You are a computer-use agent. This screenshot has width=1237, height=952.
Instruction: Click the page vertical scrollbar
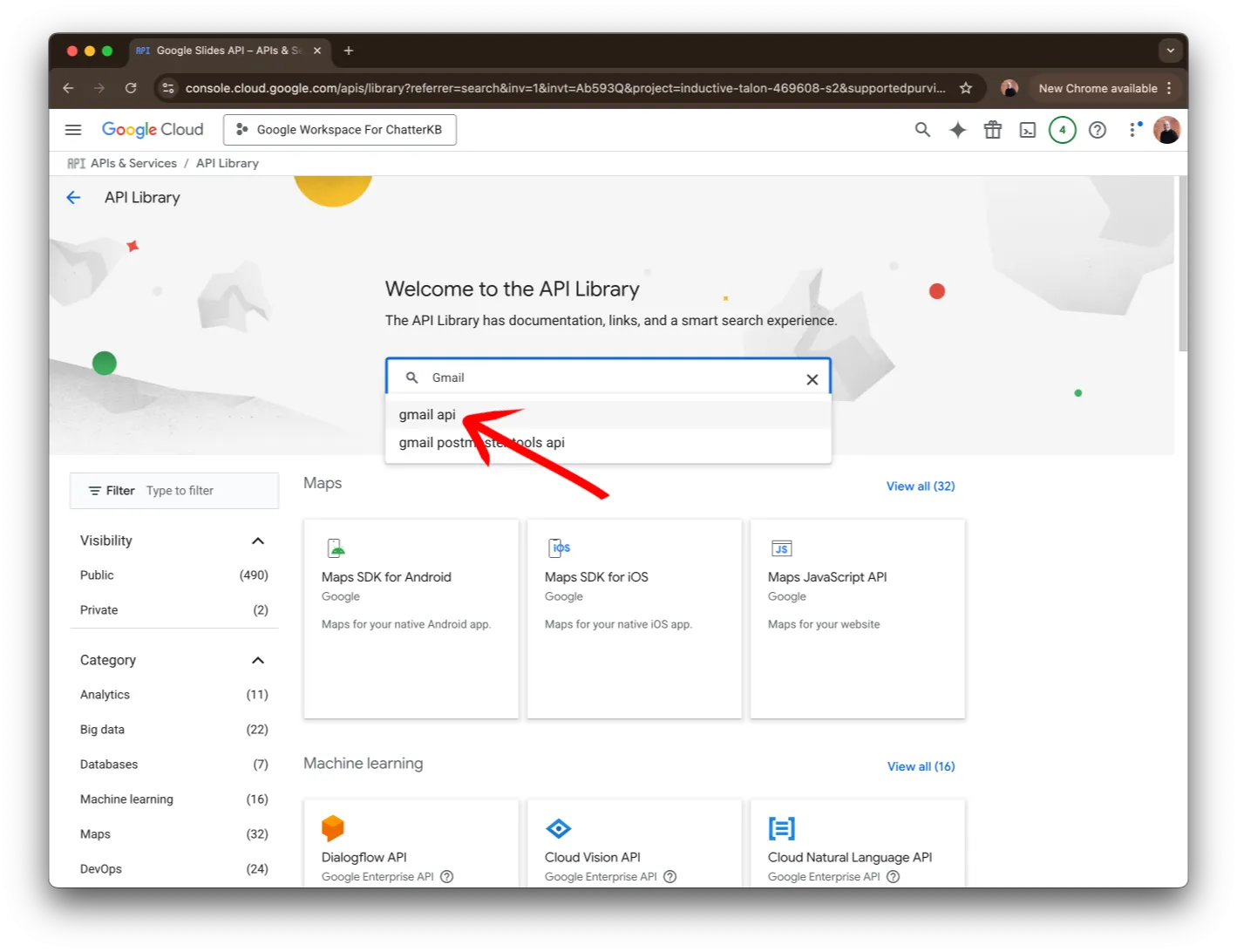point(1182,264)
